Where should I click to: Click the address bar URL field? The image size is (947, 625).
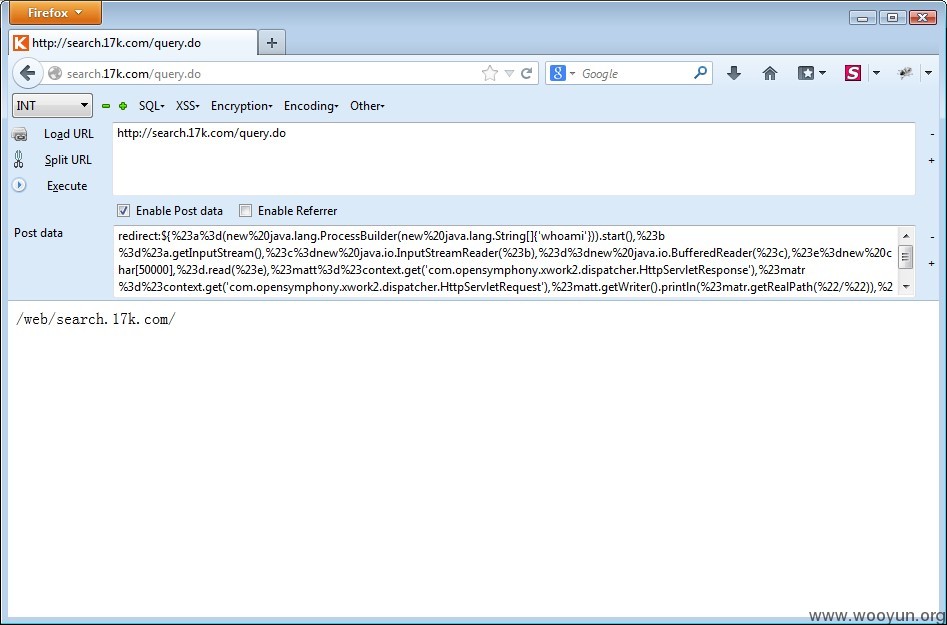(x=272, y=74)
